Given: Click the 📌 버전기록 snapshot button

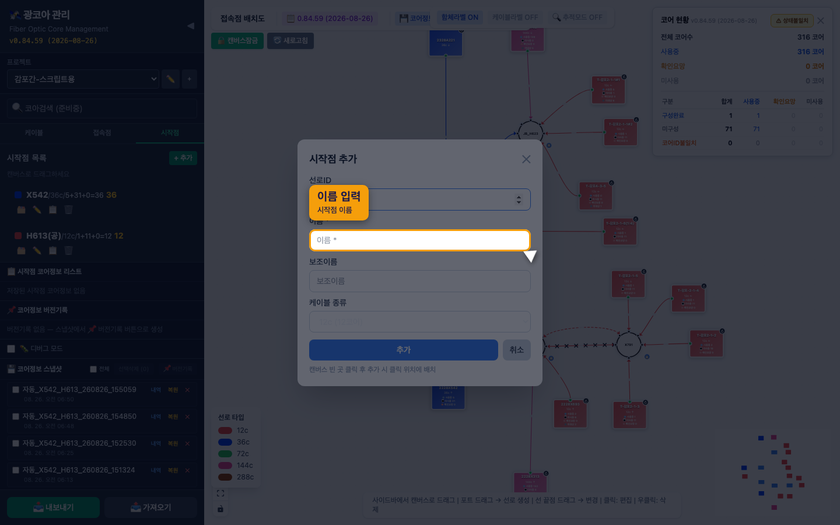Looking at the screenshot, I should [178, 369].
